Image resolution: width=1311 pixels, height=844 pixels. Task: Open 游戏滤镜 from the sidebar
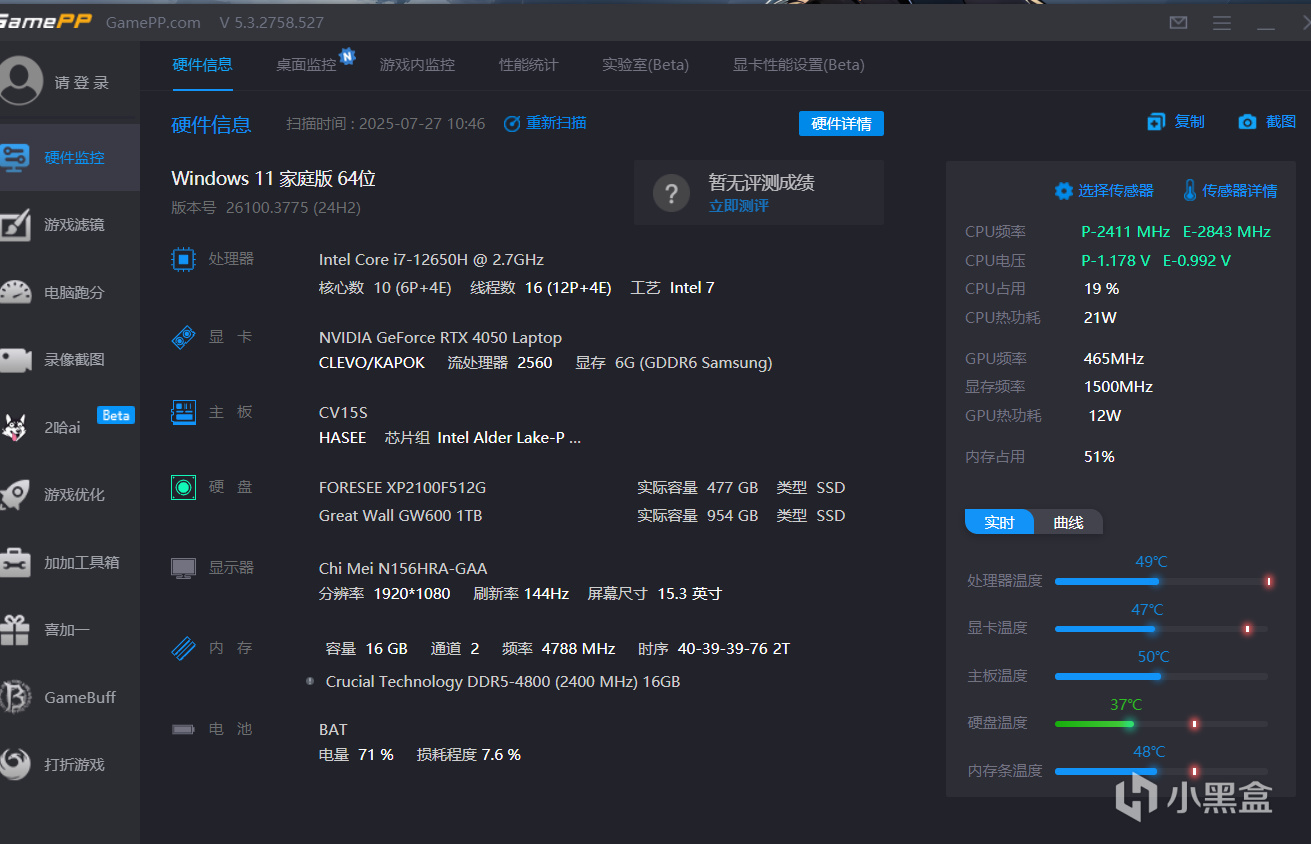[69, 225]
